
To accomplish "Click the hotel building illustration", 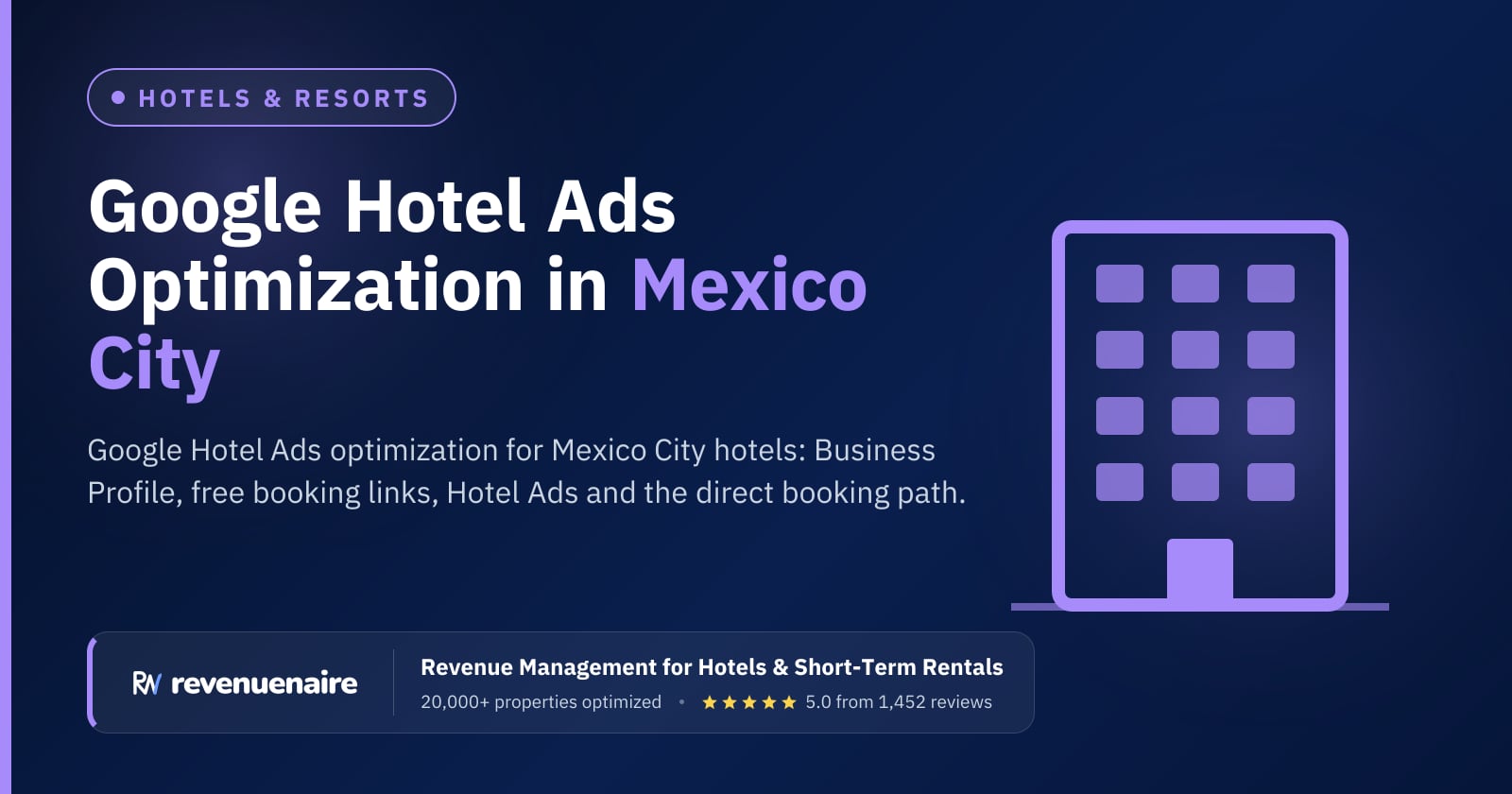I will (x=1200, y=416).
